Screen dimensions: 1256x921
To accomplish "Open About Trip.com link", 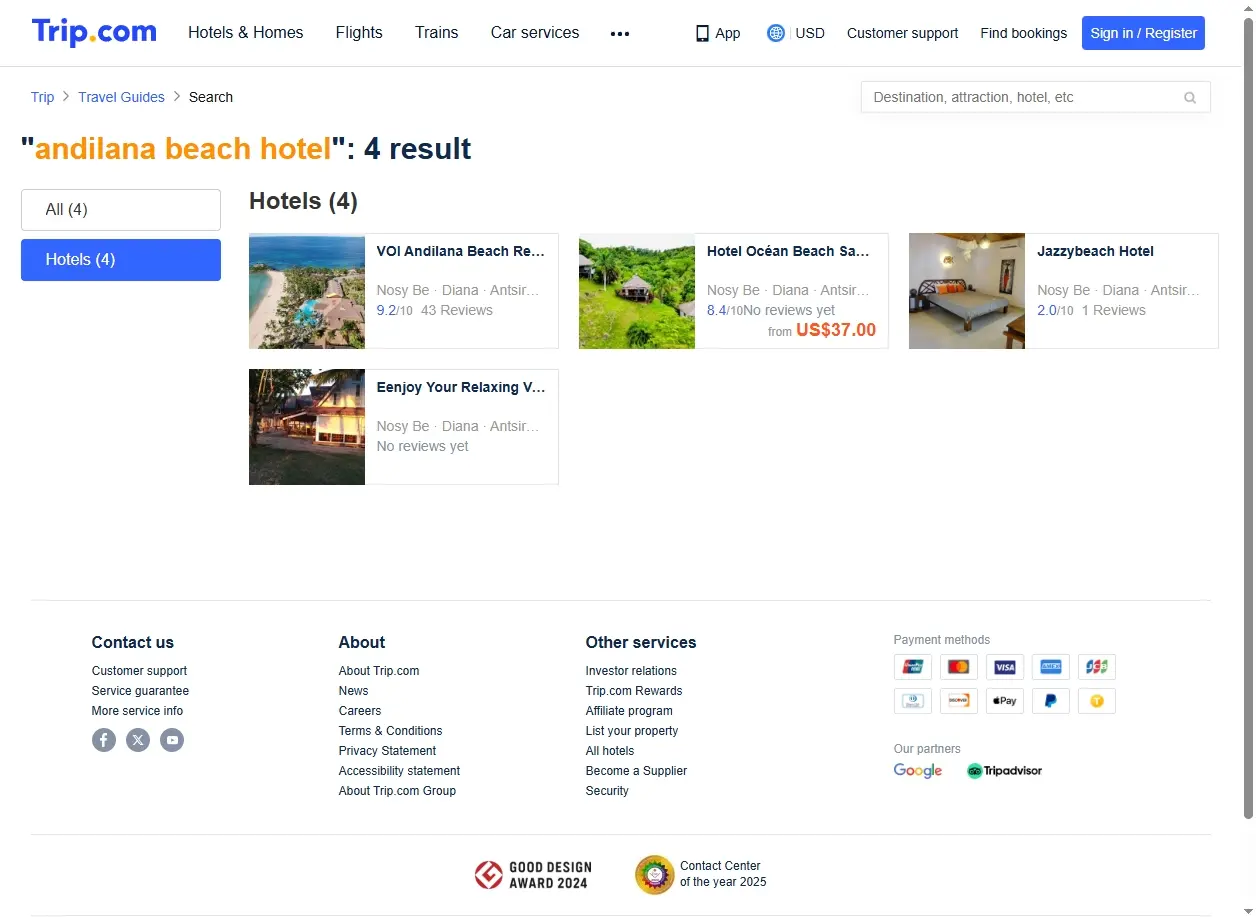I will (x=379, y=671).
